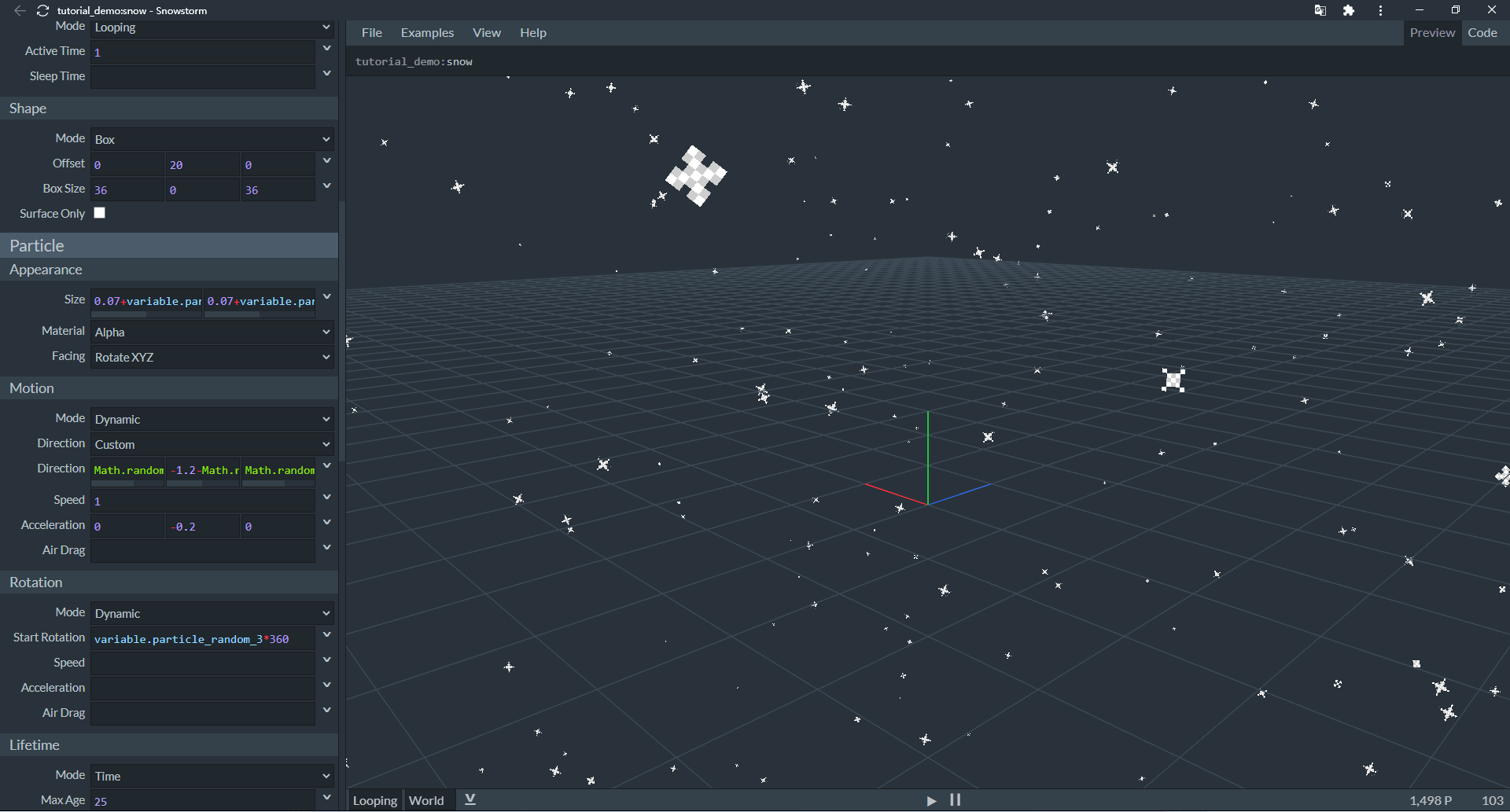The height and width of the screenshot is (812, 1510).
Task: Open the View menu
Action: pos(487,33)
